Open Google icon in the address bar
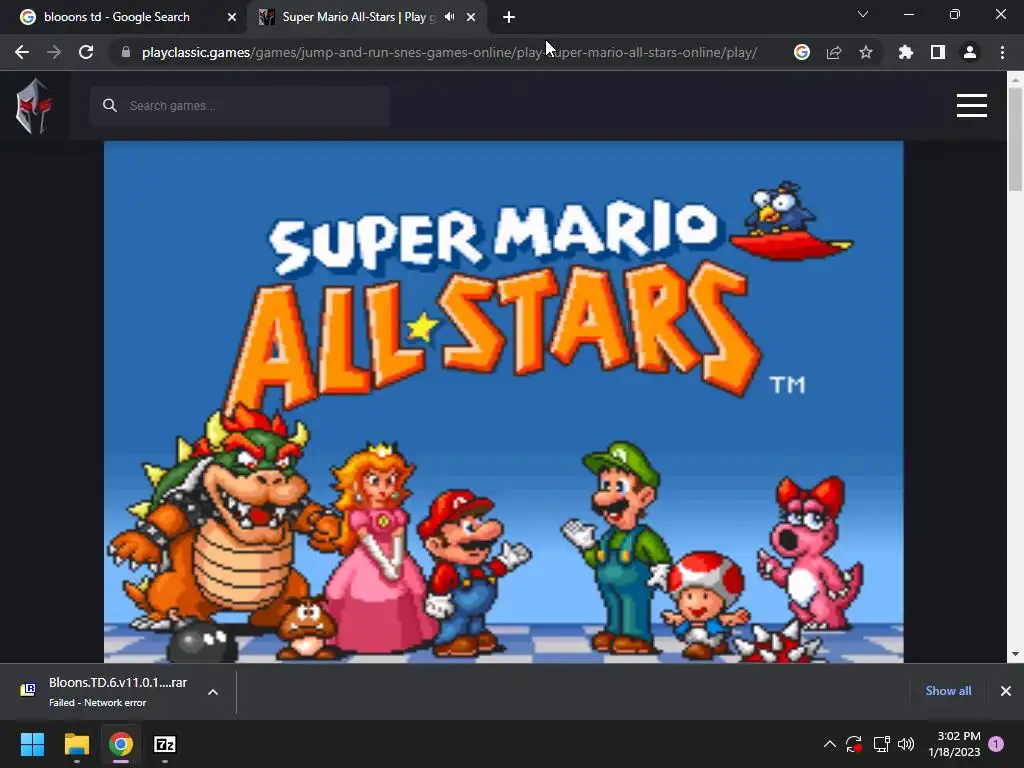Viewport: 1024px width, 768px height. 802,52
